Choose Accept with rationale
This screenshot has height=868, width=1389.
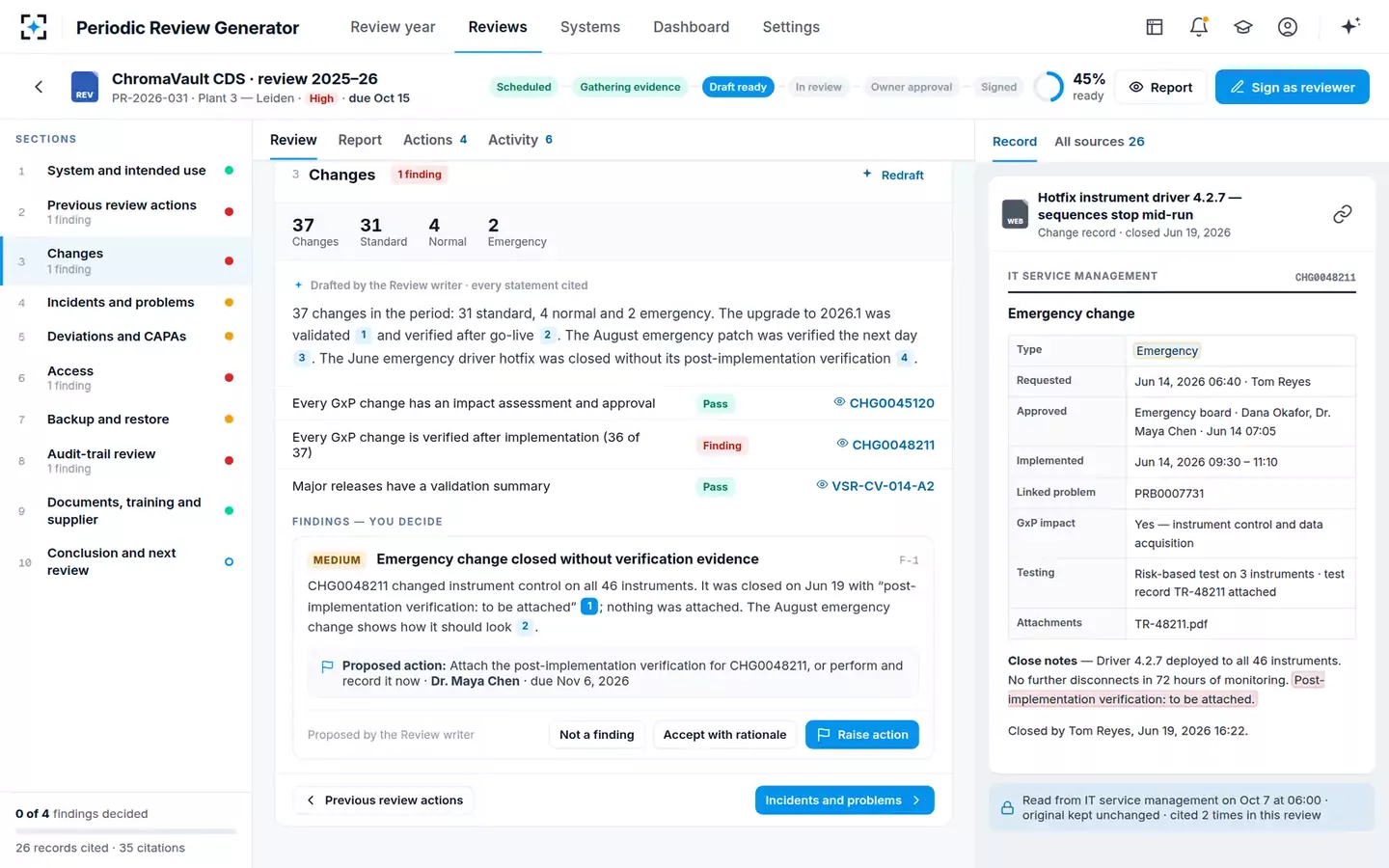coord(725,735)
